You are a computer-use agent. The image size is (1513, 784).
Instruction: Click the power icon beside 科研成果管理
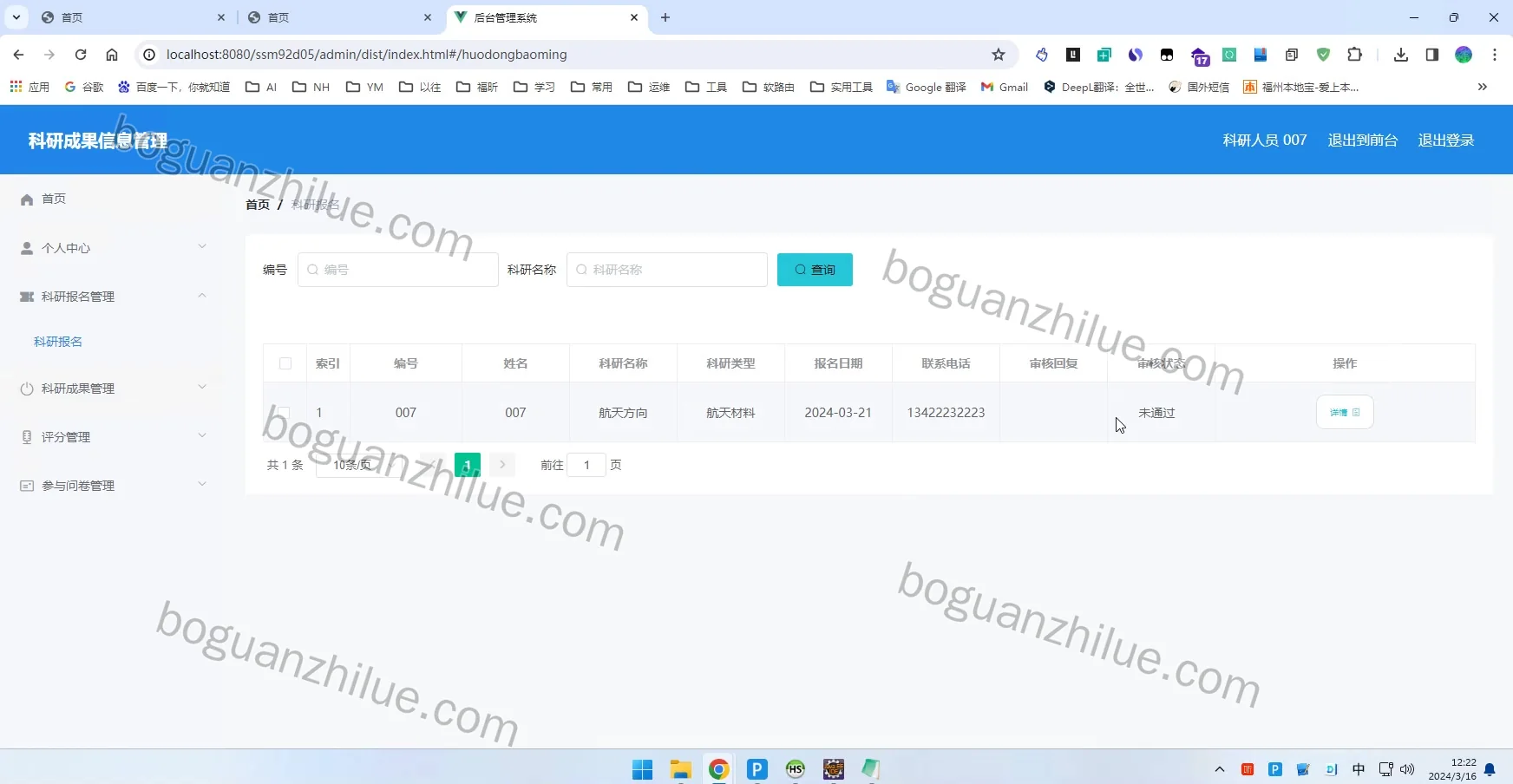point(27,389)
